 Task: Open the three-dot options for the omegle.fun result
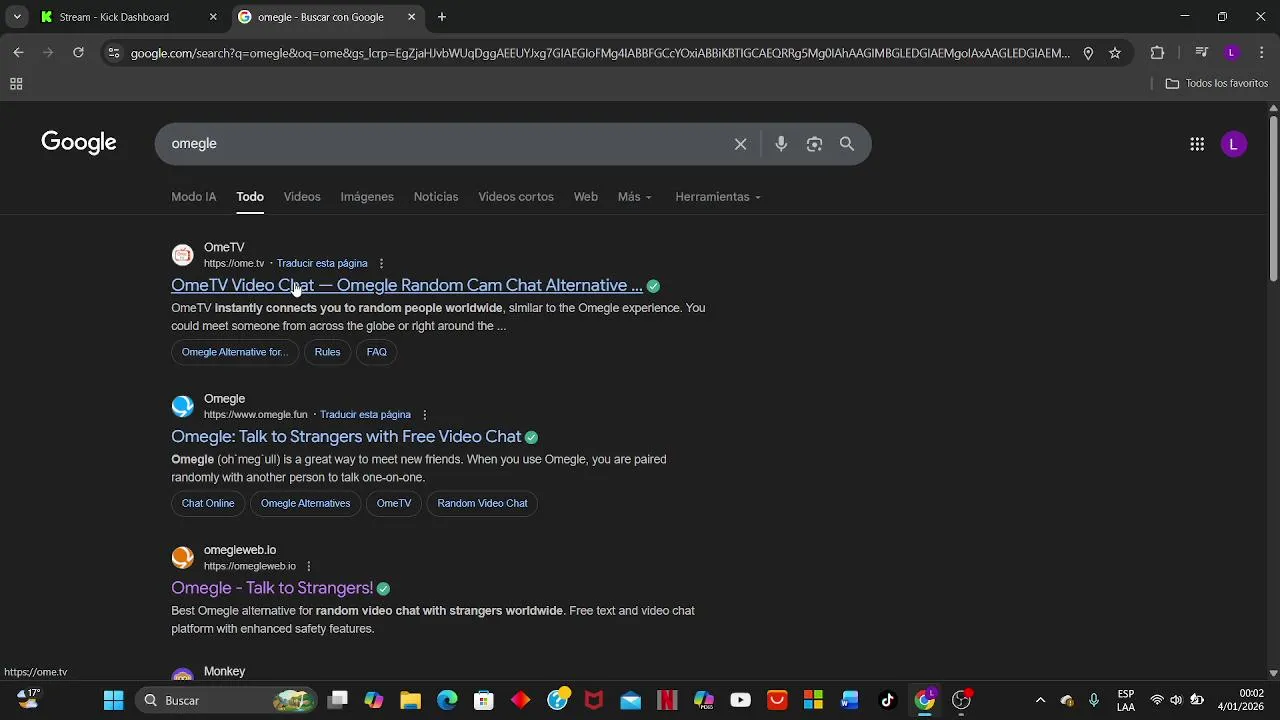424,415
